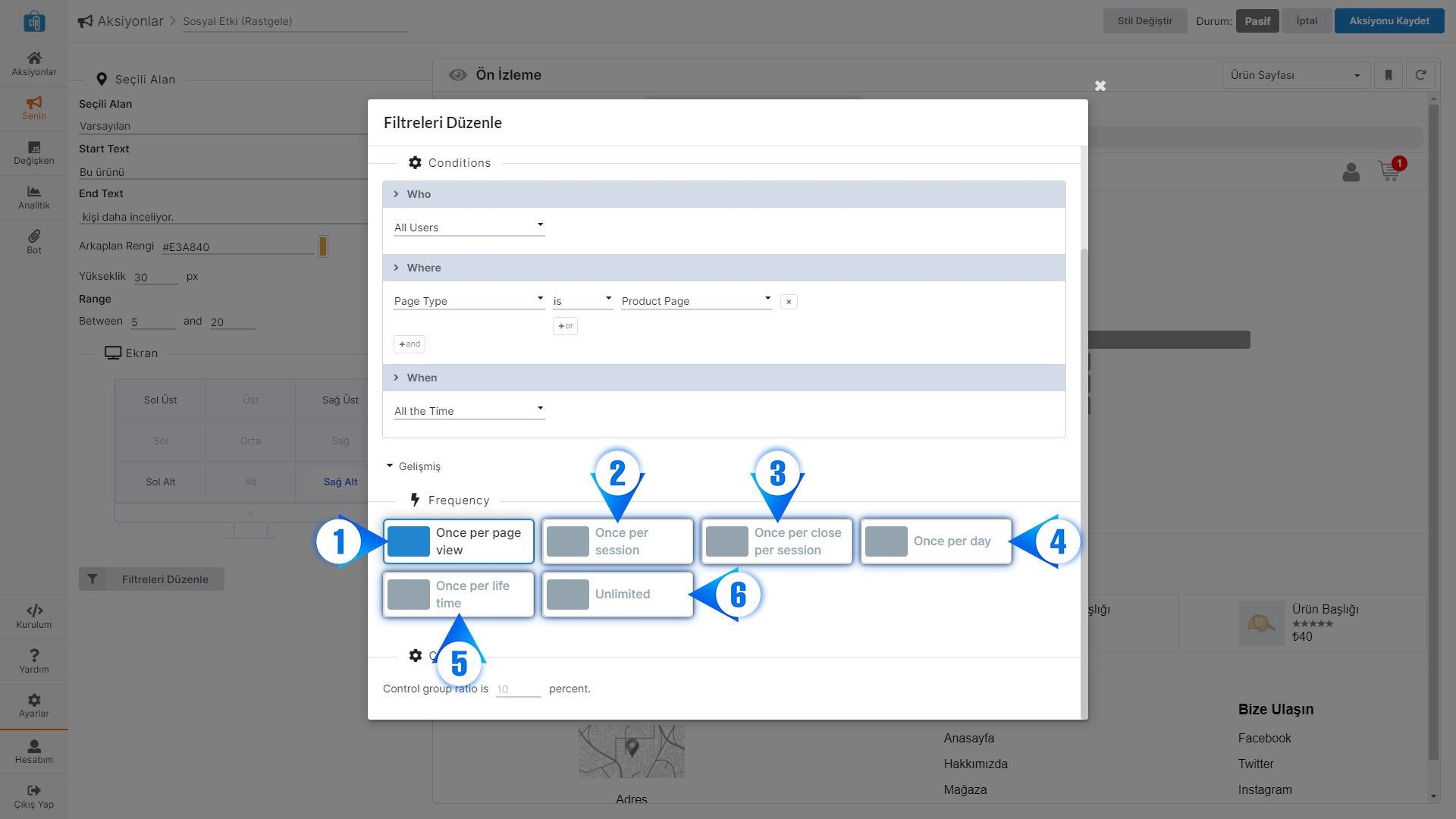Close the Filtreleri Düzenle dialog
Screen dimensions: 1456x819
[1100, 86]
